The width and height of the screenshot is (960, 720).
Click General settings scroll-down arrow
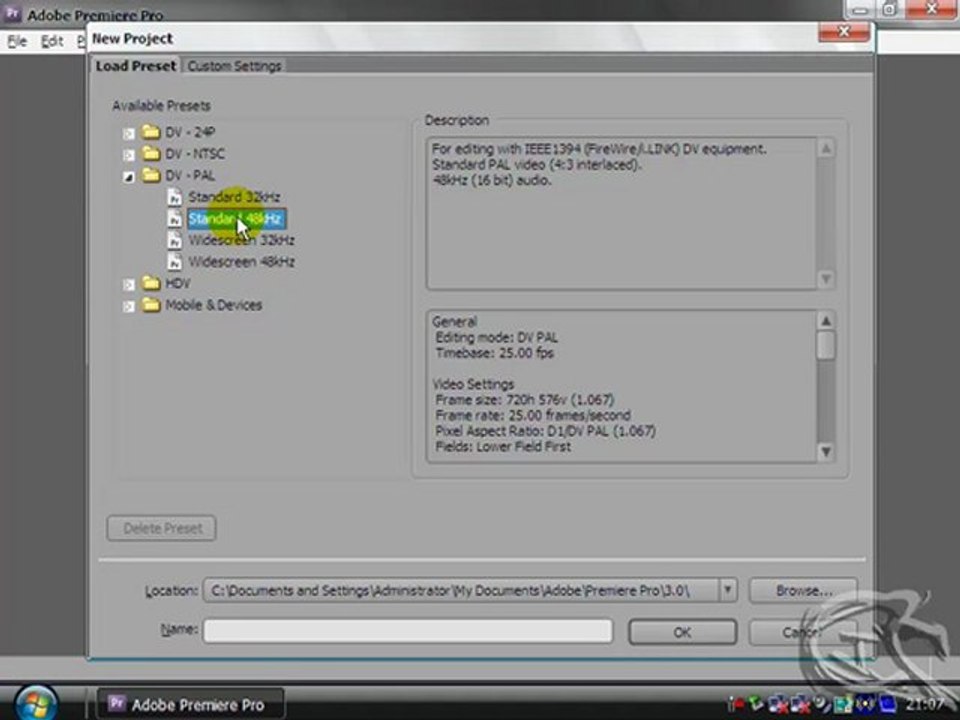pyautogui.click(x=826, y=452)
